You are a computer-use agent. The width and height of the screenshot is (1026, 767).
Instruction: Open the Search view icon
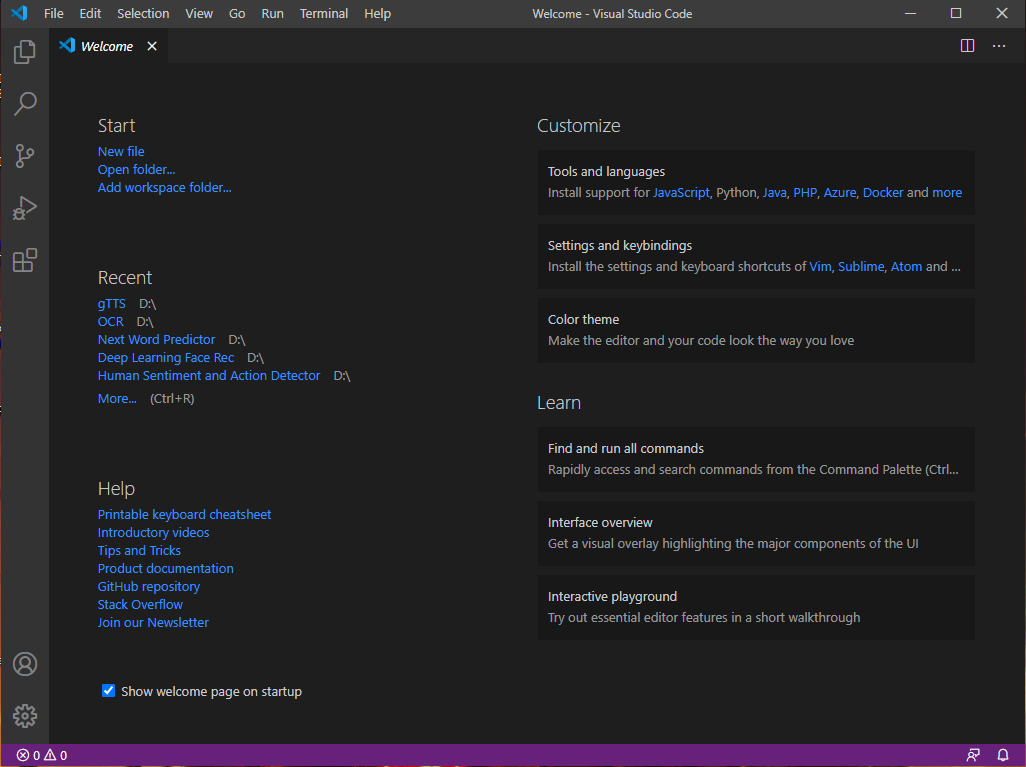25,103
